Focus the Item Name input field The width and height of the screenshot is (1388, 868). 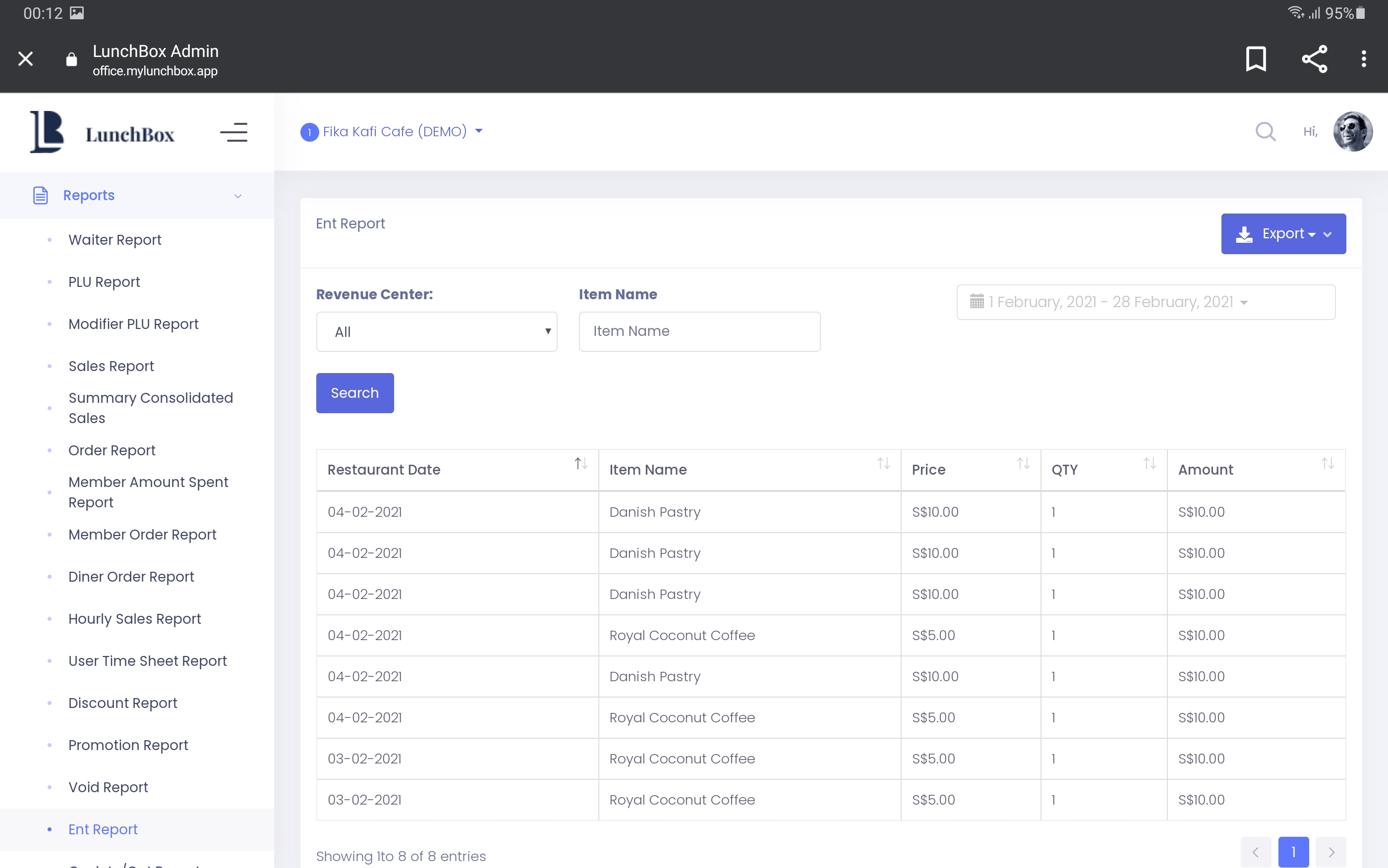[699, 331]
